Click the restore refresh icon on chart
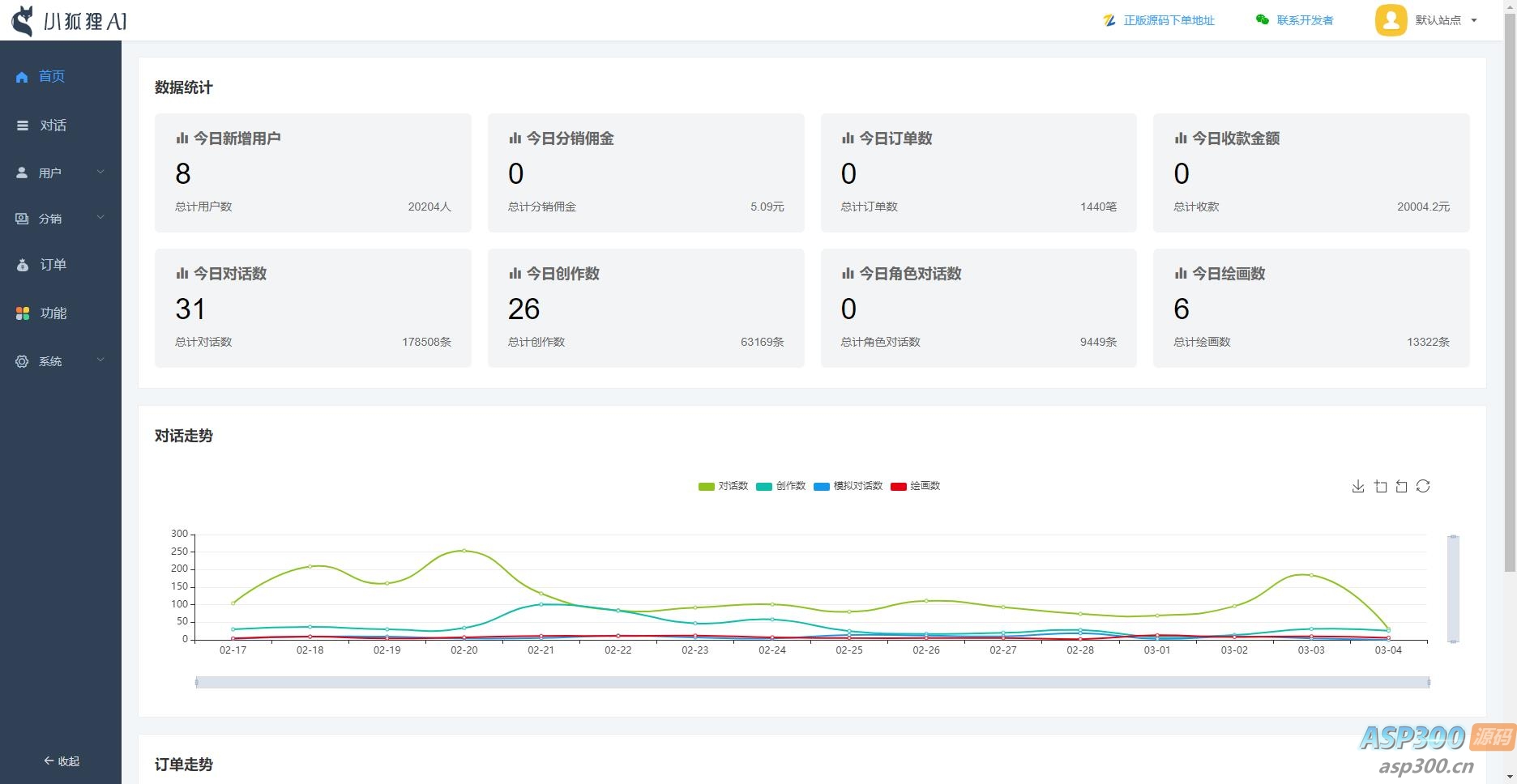Image resolution: width=1517 pixels, height=784 pixels. click(x=1423, y=487)
